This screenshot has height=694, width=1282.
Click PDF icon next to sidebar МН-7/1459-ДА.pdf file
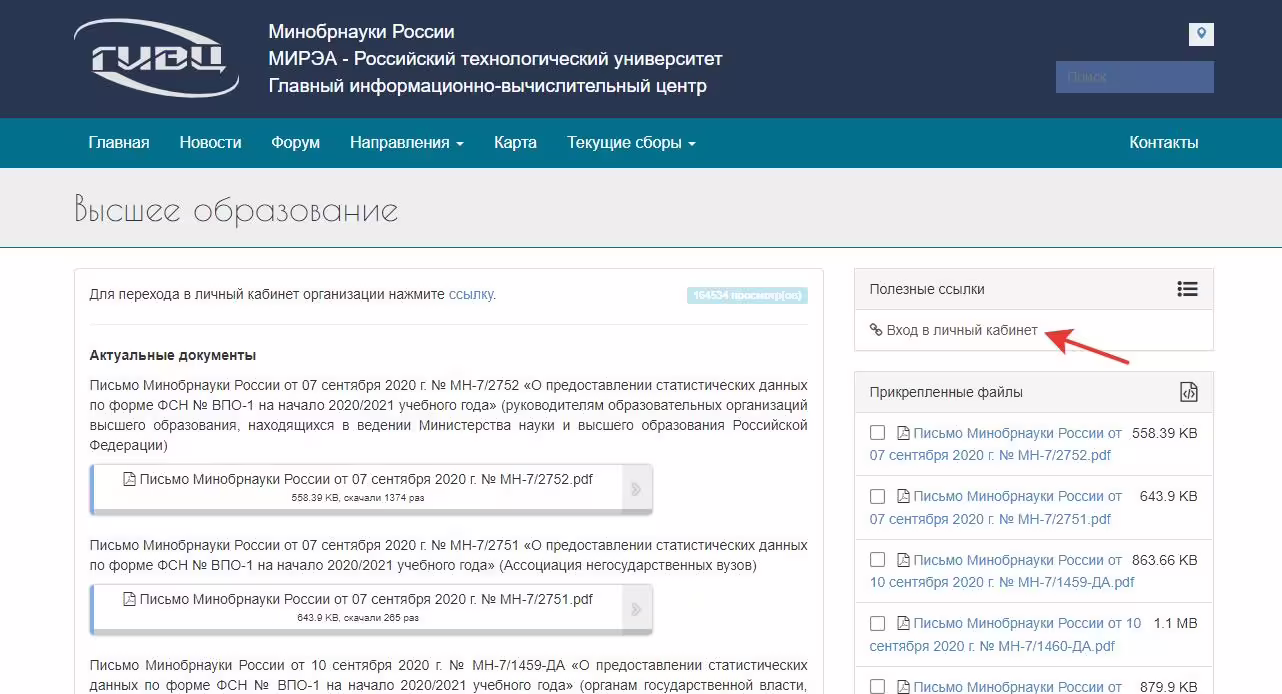pyautogui.click(x=903, y=560)
